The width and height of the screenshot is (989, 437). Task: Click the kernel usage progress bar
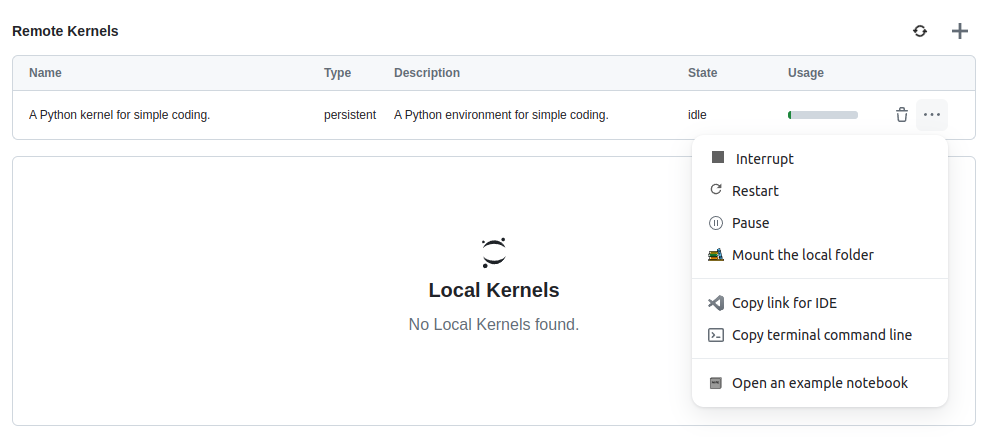pos(822,115)
